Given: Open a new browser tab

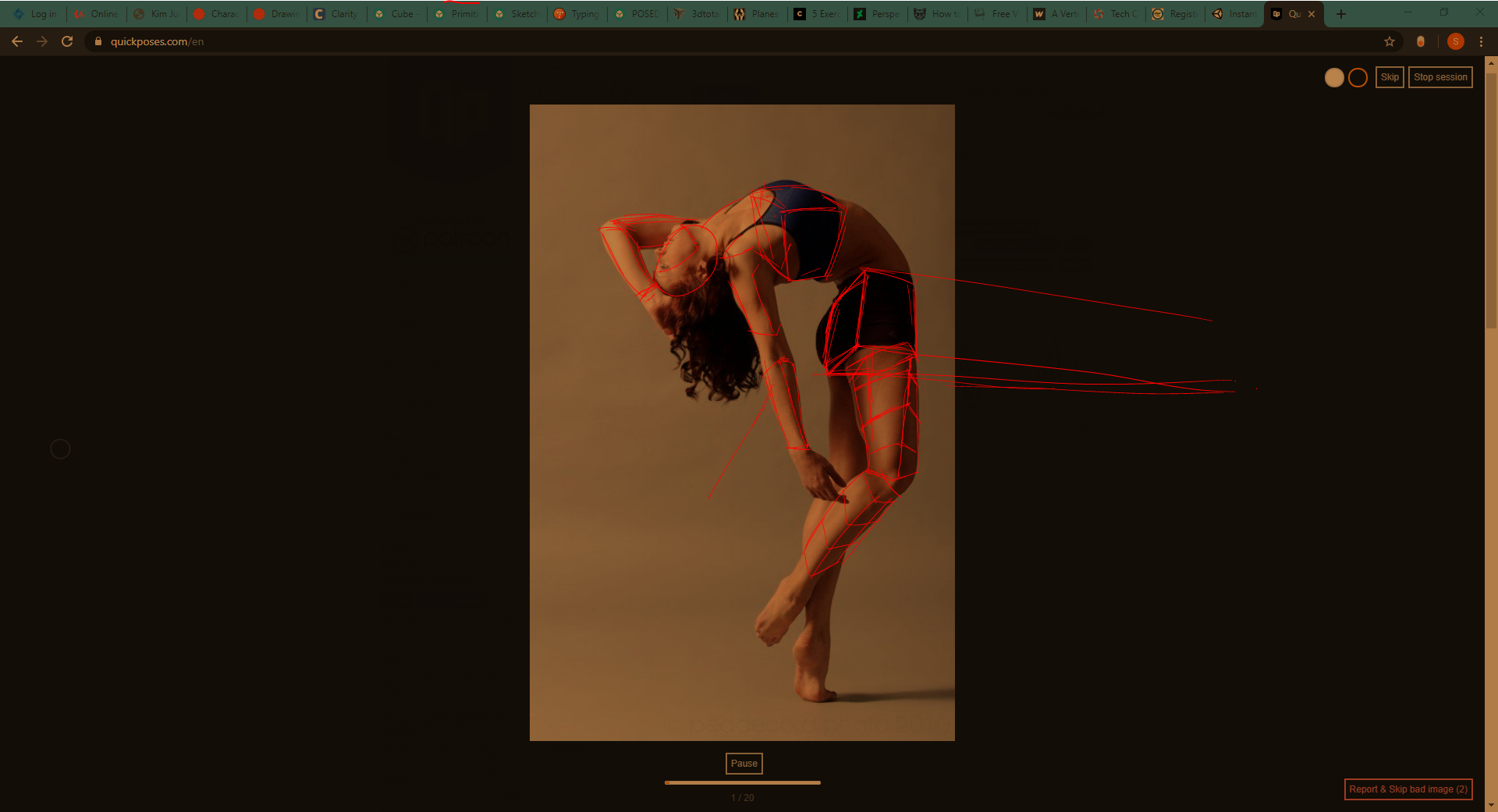Looking at the screenshot, I should pos(1341,14).
